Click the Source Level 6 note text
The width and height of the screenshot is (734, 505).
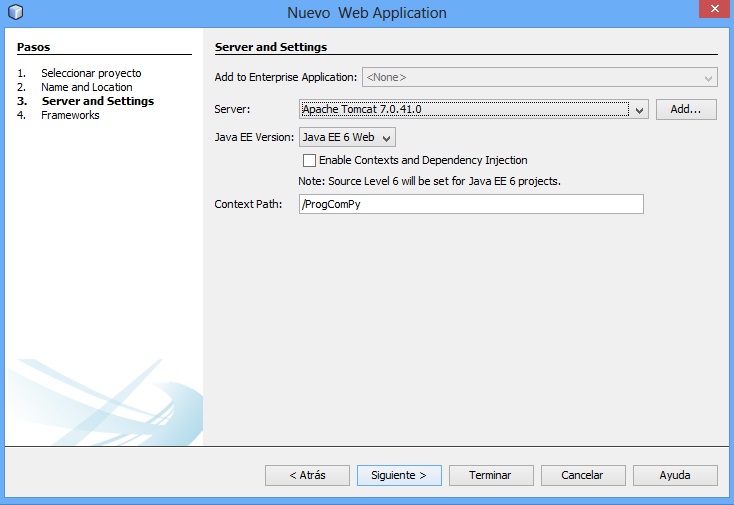pyautogui.click(x=429, y=181)
